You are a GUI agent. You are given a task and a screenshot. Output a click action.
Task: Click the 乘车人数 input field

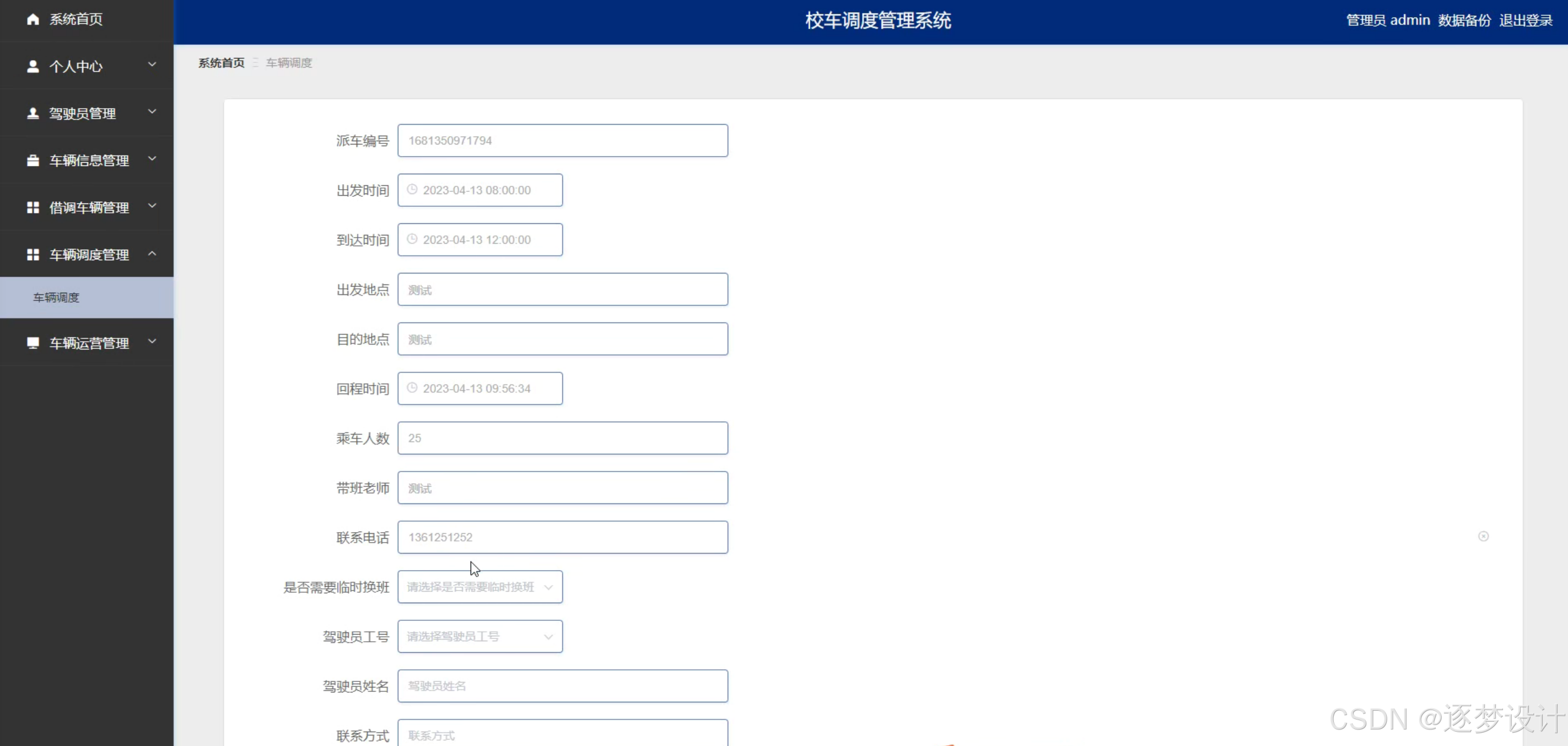[563, 438]
